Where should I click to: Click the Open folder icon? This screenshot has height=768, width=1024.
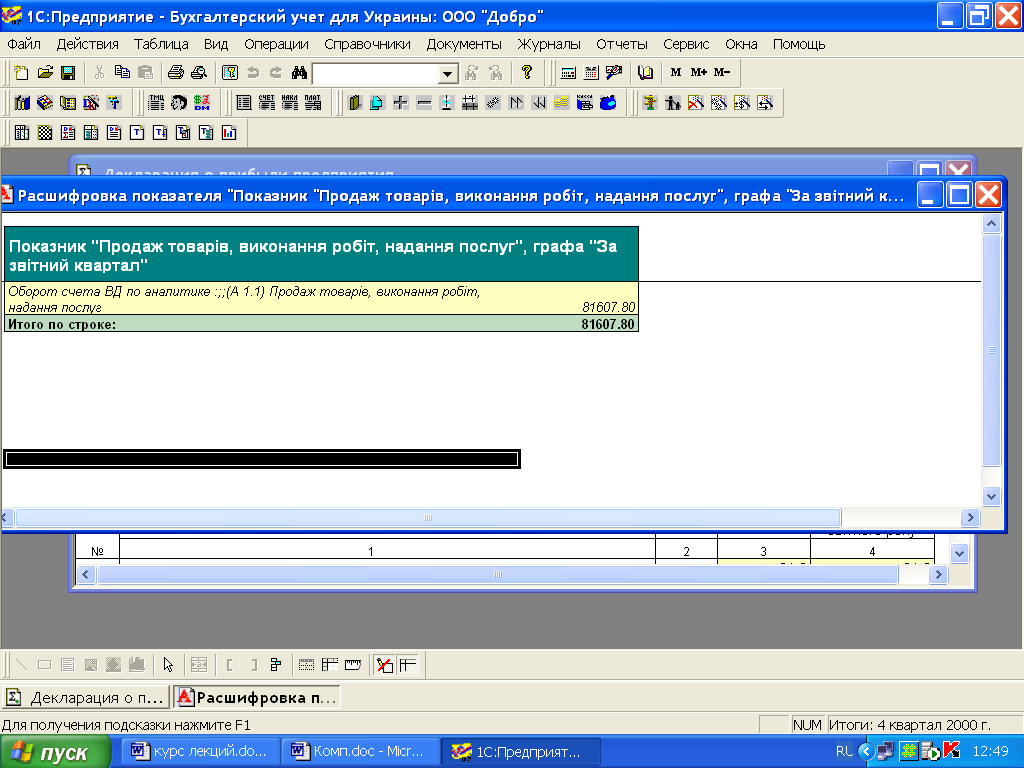point(45,72)
